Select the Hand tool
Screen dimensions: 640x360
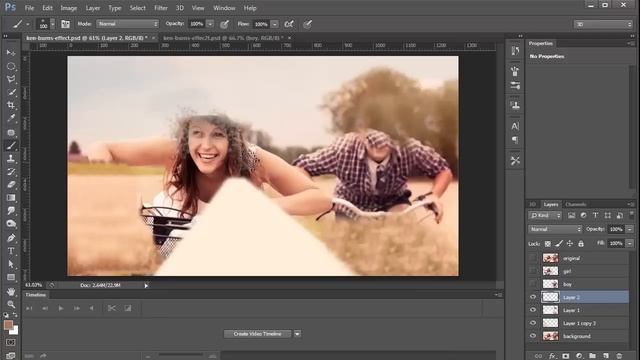coord(11,291)
